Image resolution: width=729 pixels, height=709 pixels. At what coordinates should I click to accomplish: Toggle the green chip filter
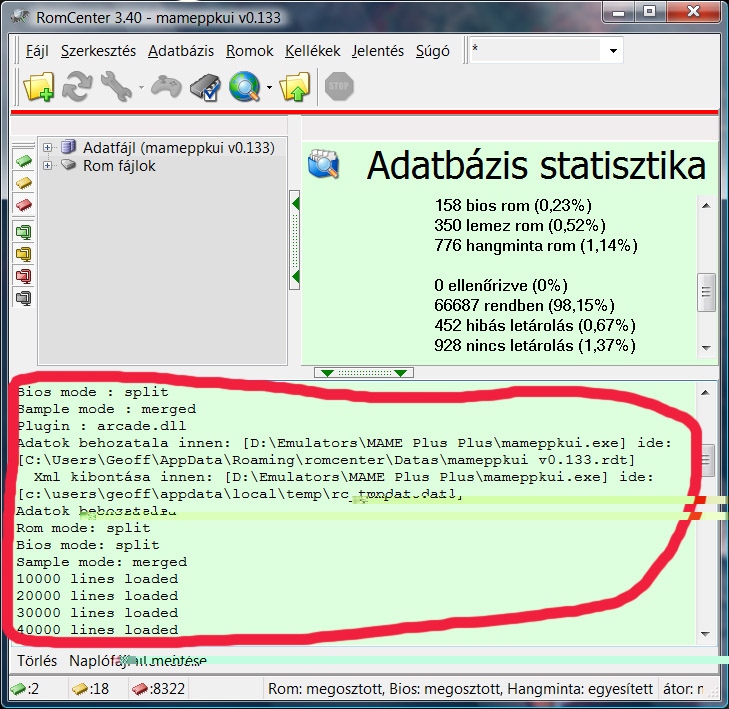click(x=24, y=161)
